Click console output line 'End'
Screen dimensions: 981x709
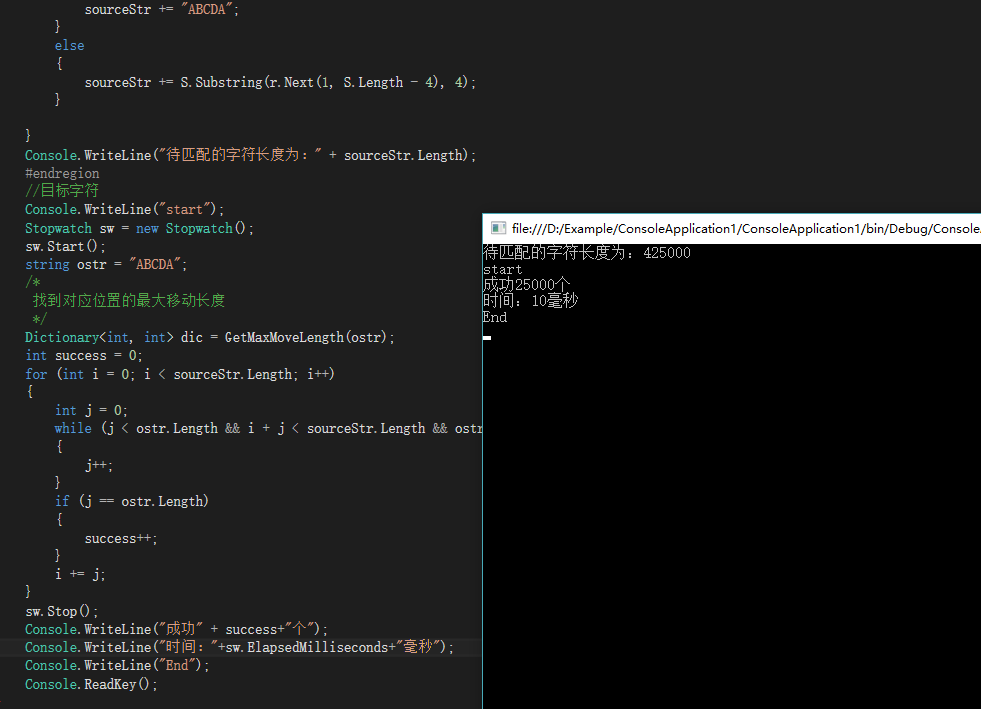coord(495,317)
